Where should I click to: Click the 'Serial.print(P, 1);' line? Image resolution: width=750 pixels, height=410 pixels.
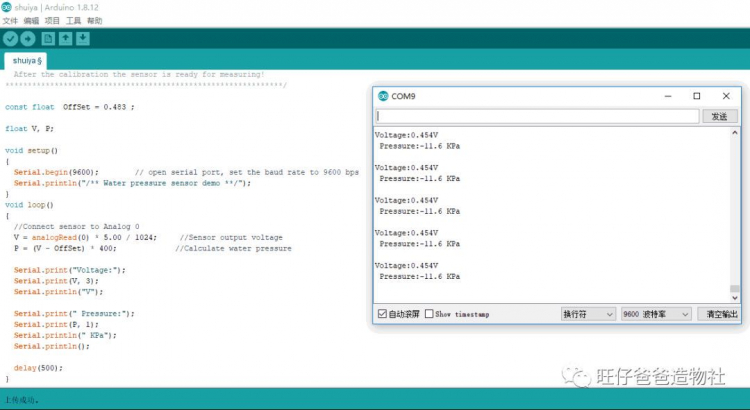[x=56, y=324]
